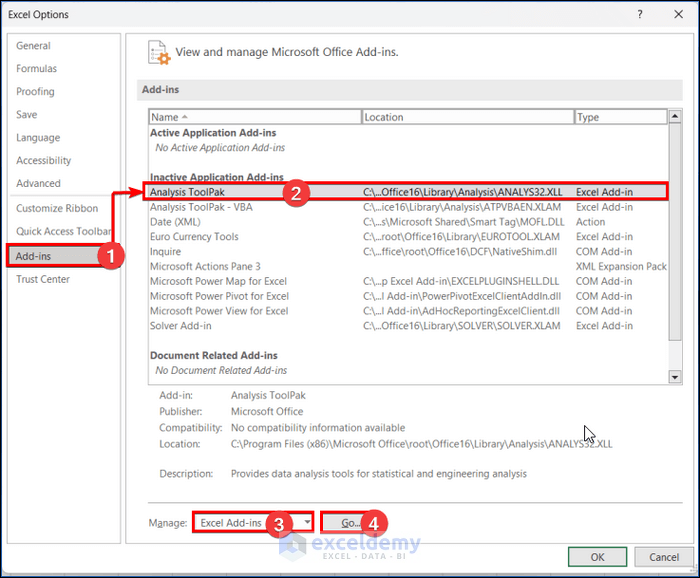Click the scroll down arrow of add-ins list

click(675, 377)
